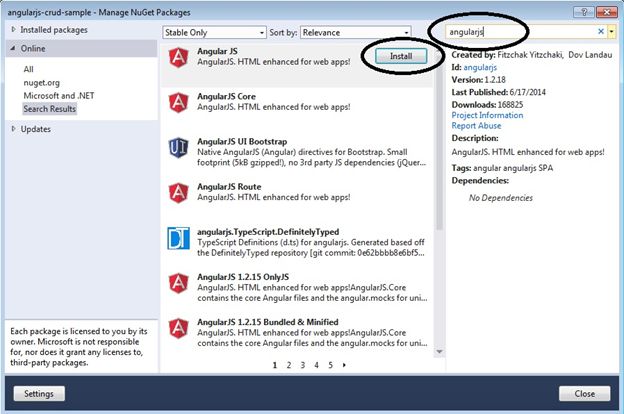The width and height of the screenshot is (624, 414).
Task: Open the Project Information link
Action: [x=487, y=115]
